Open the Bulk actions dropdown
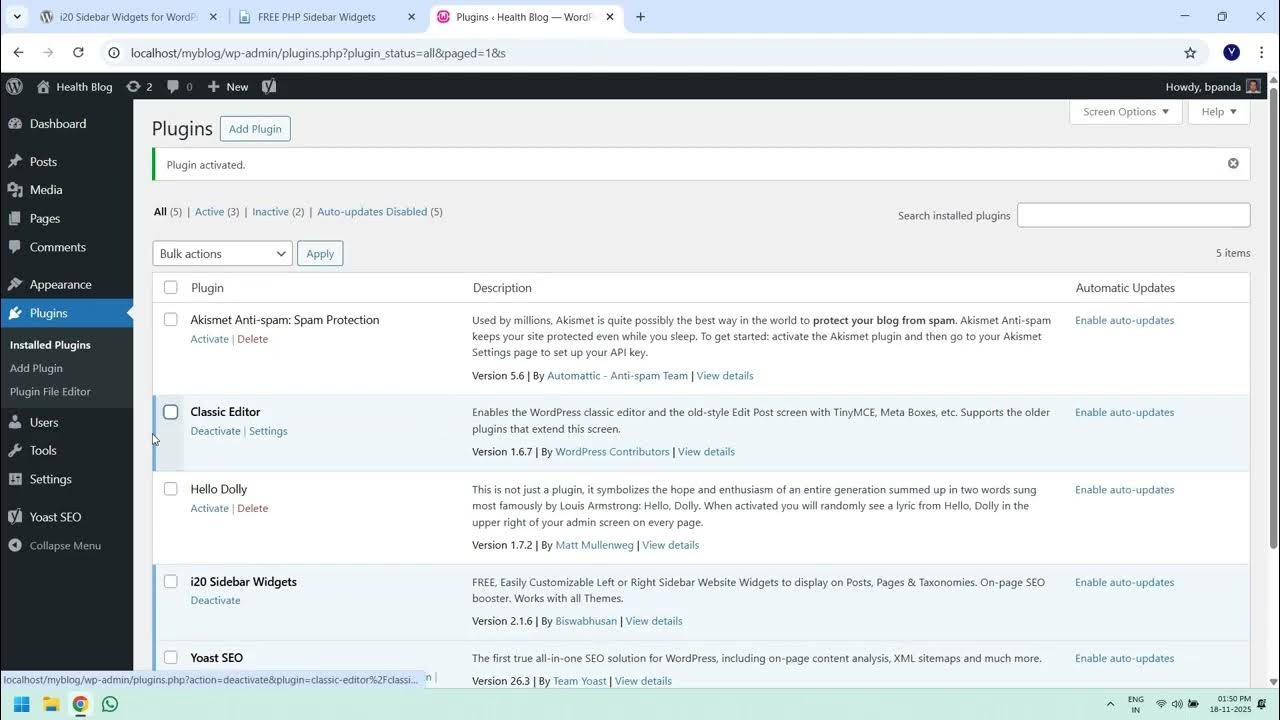 [221, 253]
